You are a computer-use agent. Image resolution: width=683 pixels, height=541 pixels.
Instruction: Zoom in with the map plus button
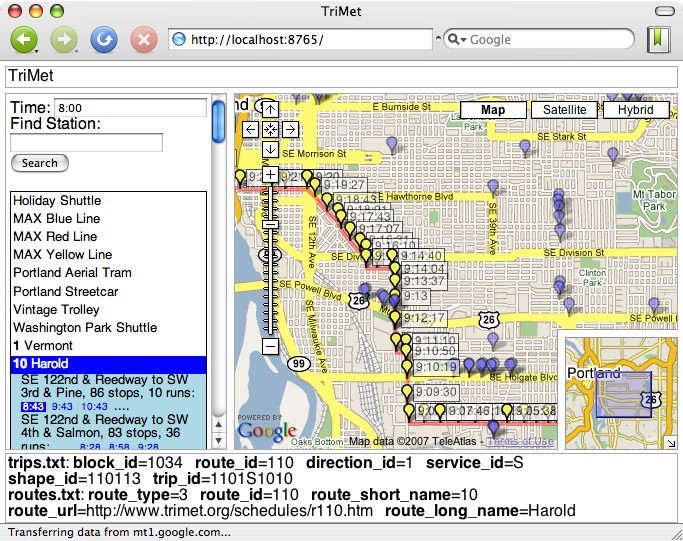[269, 174]
